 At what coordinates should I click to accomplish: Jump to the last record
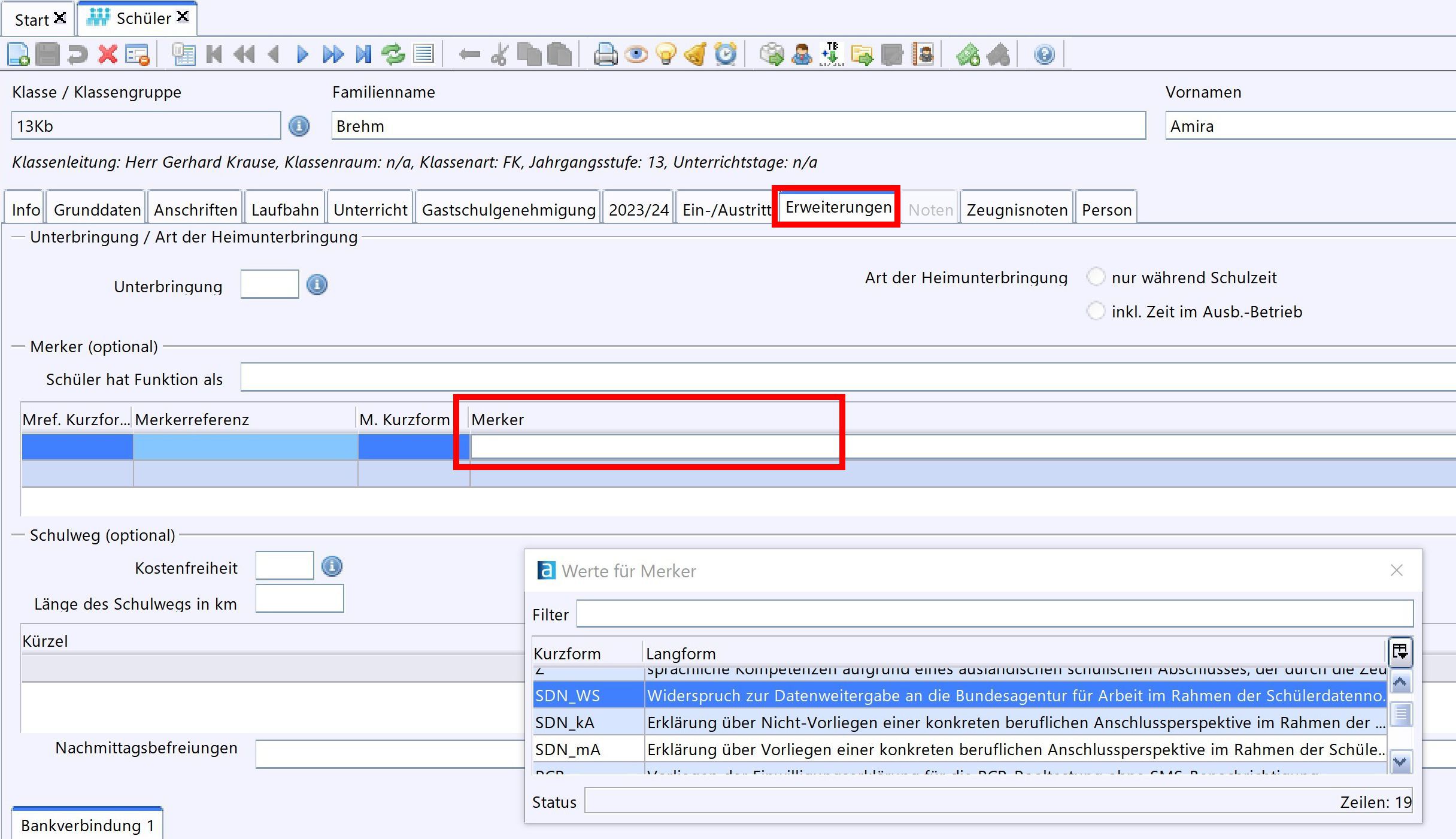363,54
